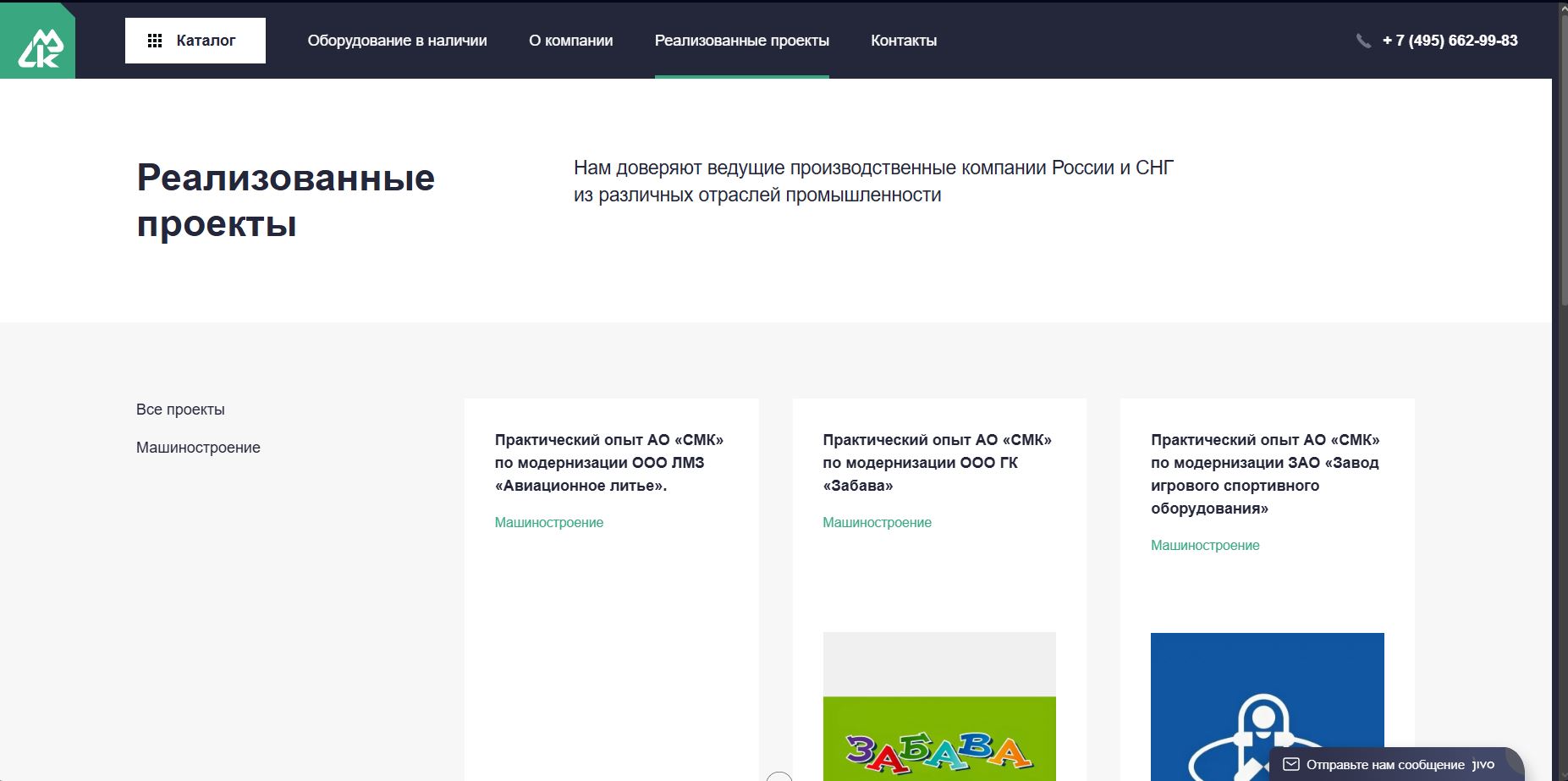Viewport: 1568px width, 781px height.
Task: Go to the О компании page
Action: tap(571, 41)
